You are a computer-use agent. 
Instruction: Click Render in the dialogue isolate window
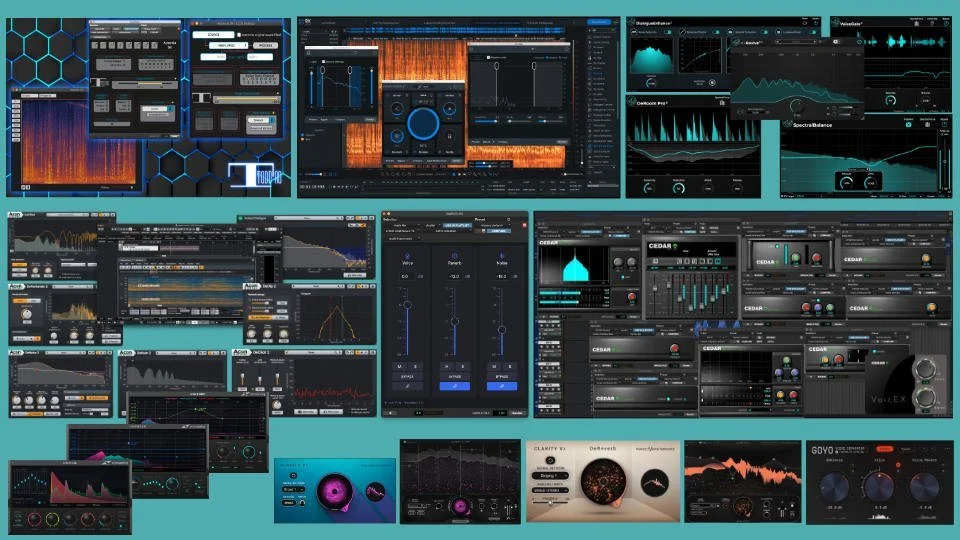click(x=517, y=413)
